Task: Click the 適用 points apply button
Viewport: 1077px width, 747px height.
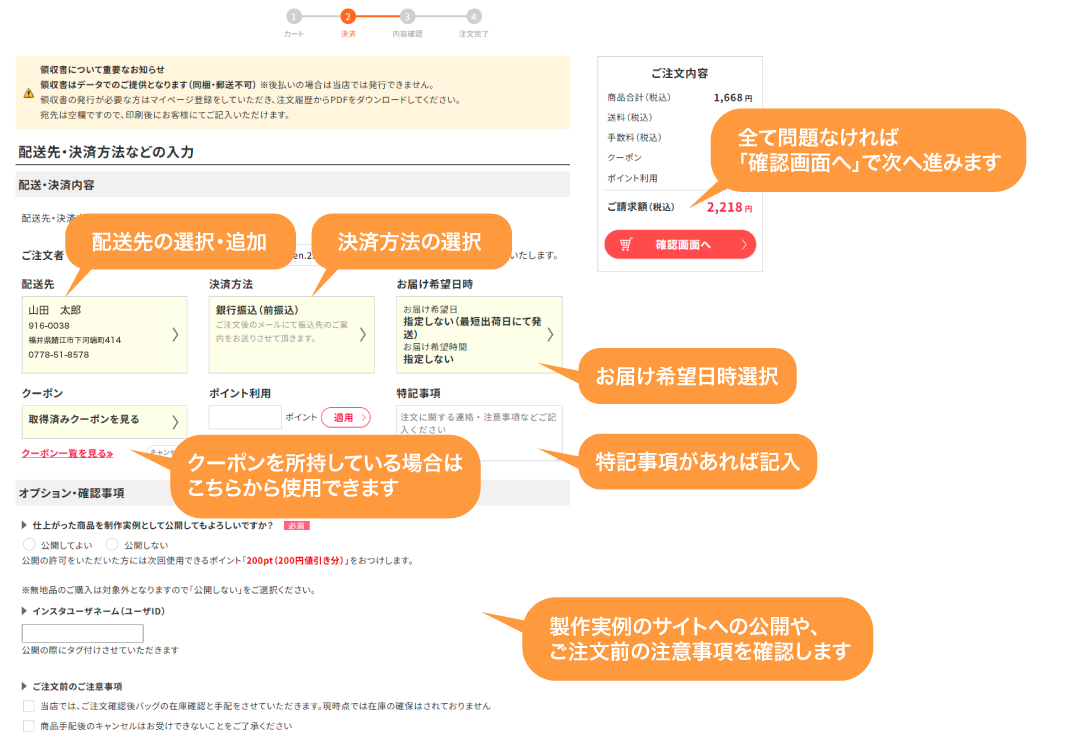Action: [345, 417]
